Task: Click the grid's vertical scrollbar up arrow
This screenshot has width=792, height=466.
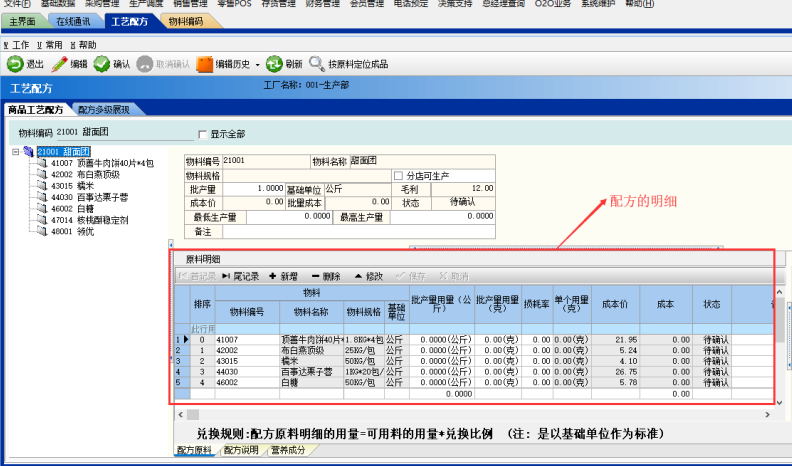Action: [x=779, y=292]
